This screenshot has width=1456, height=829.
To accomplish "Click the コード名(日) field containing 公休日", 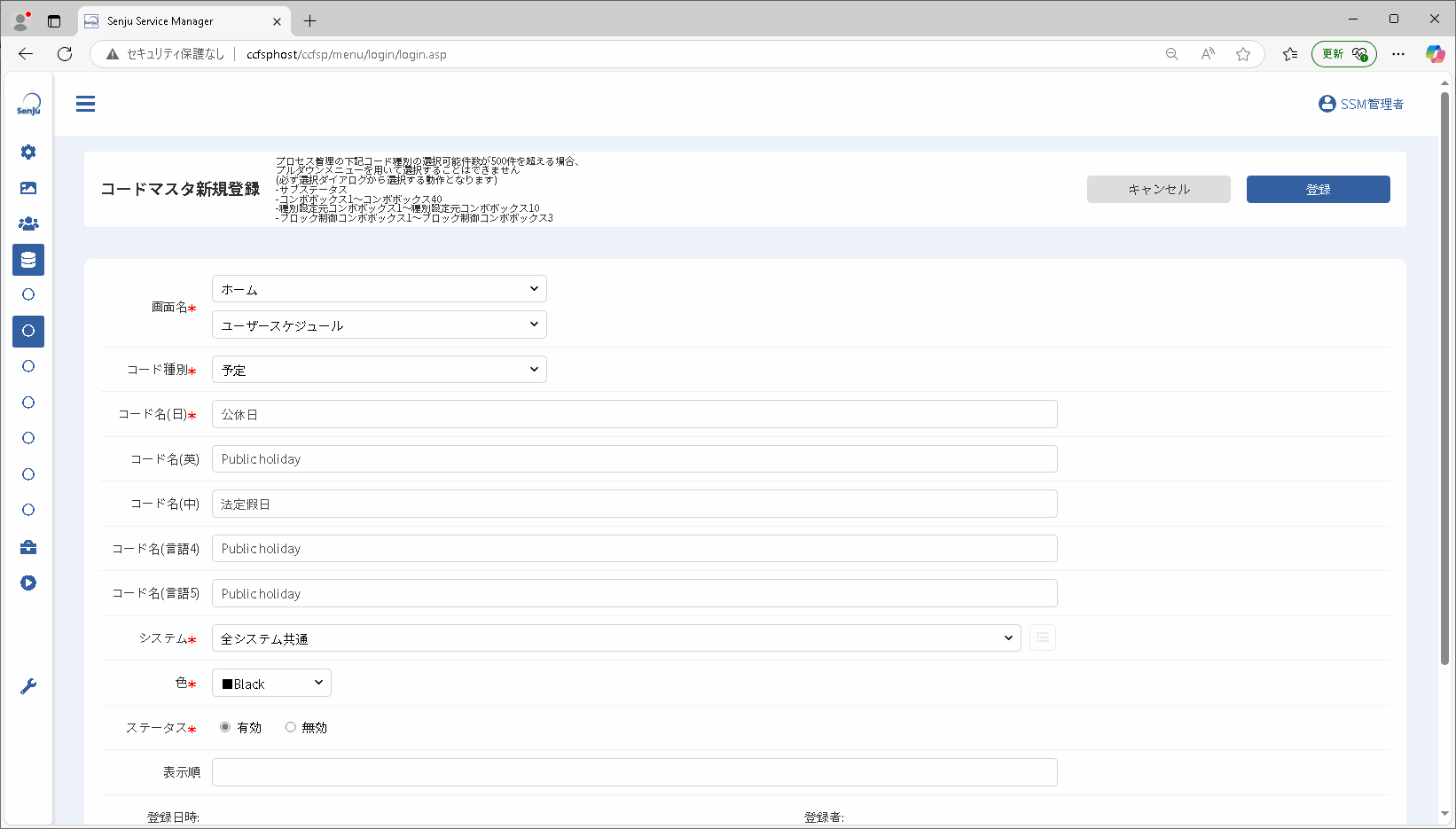I will (x=635, y=414).
